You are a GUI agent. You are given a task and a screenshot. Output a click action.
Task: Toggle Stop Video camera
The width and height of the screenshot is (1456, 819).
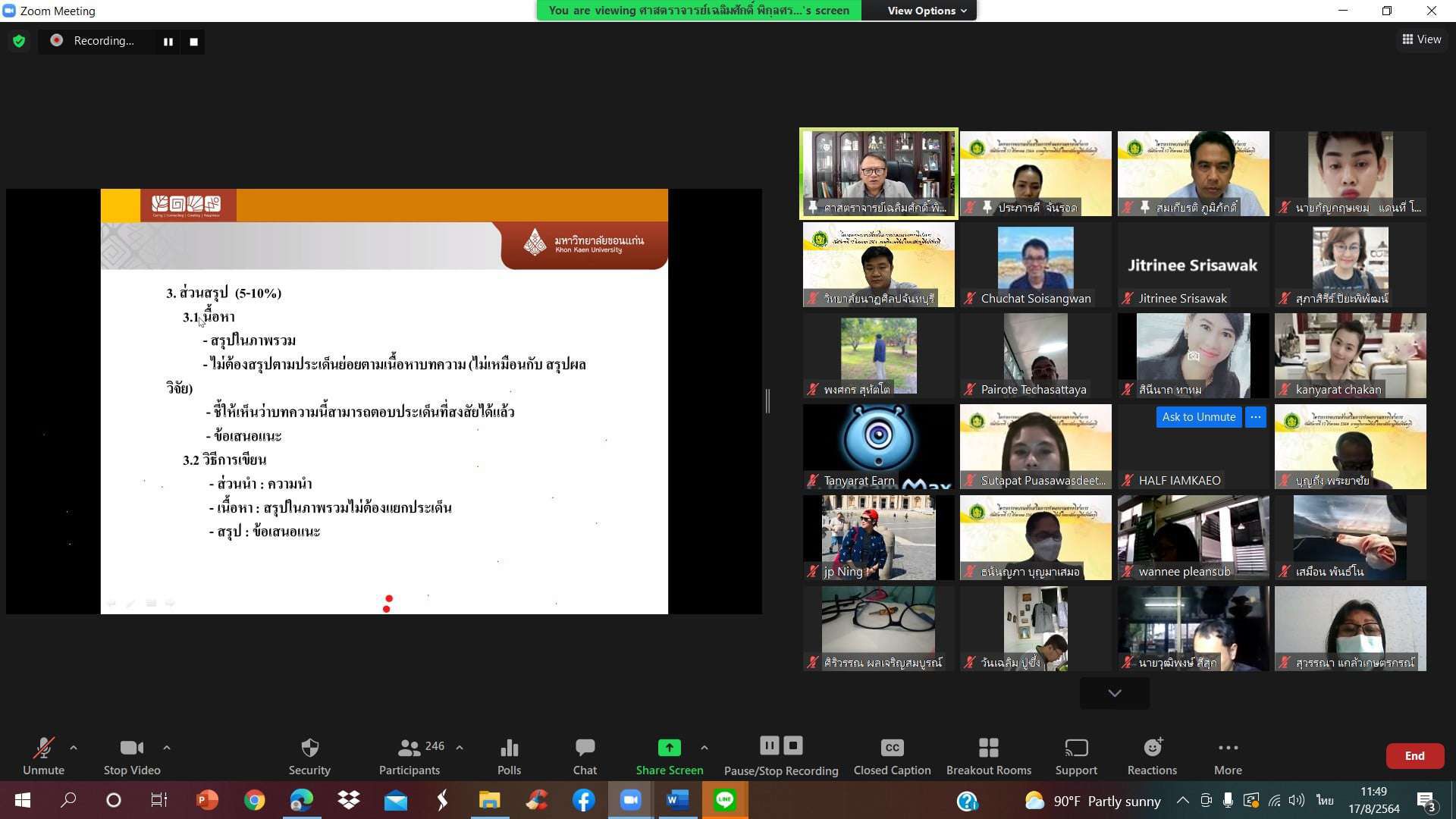click(x=132, y=748)
